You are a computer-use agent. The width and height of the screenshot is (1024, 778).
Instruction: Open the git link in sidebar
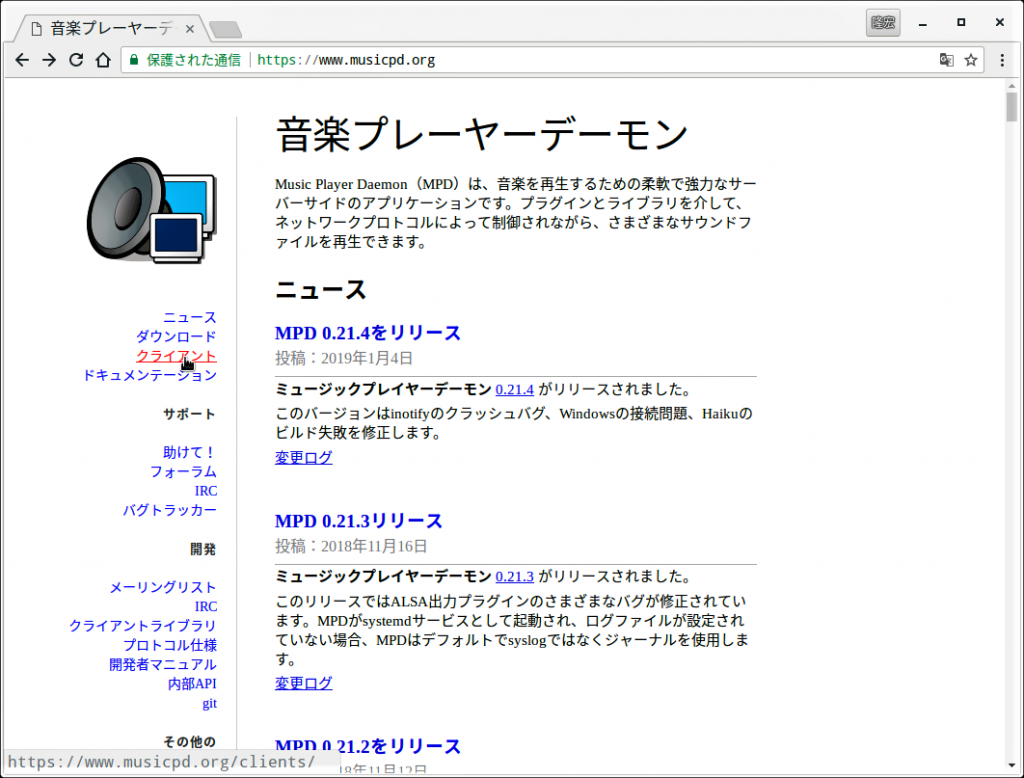[210, 704]
